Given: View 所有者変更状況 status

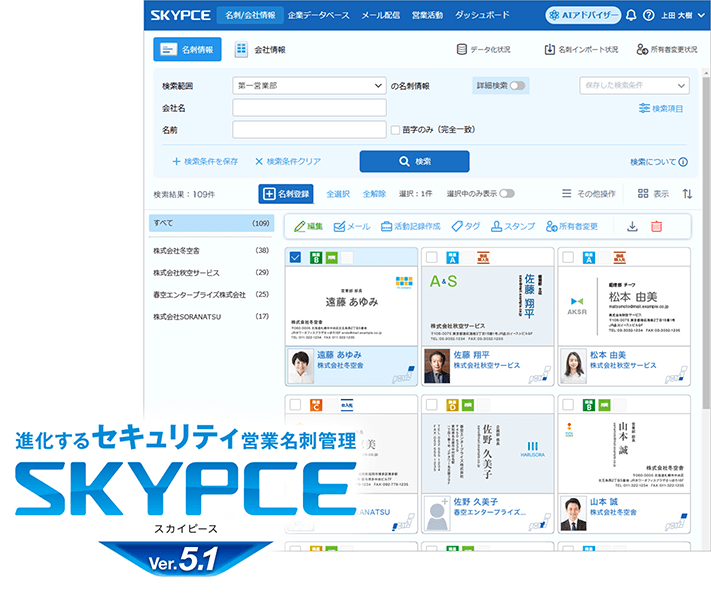Looking at the screenshot, I should click(x=667, y=49).
